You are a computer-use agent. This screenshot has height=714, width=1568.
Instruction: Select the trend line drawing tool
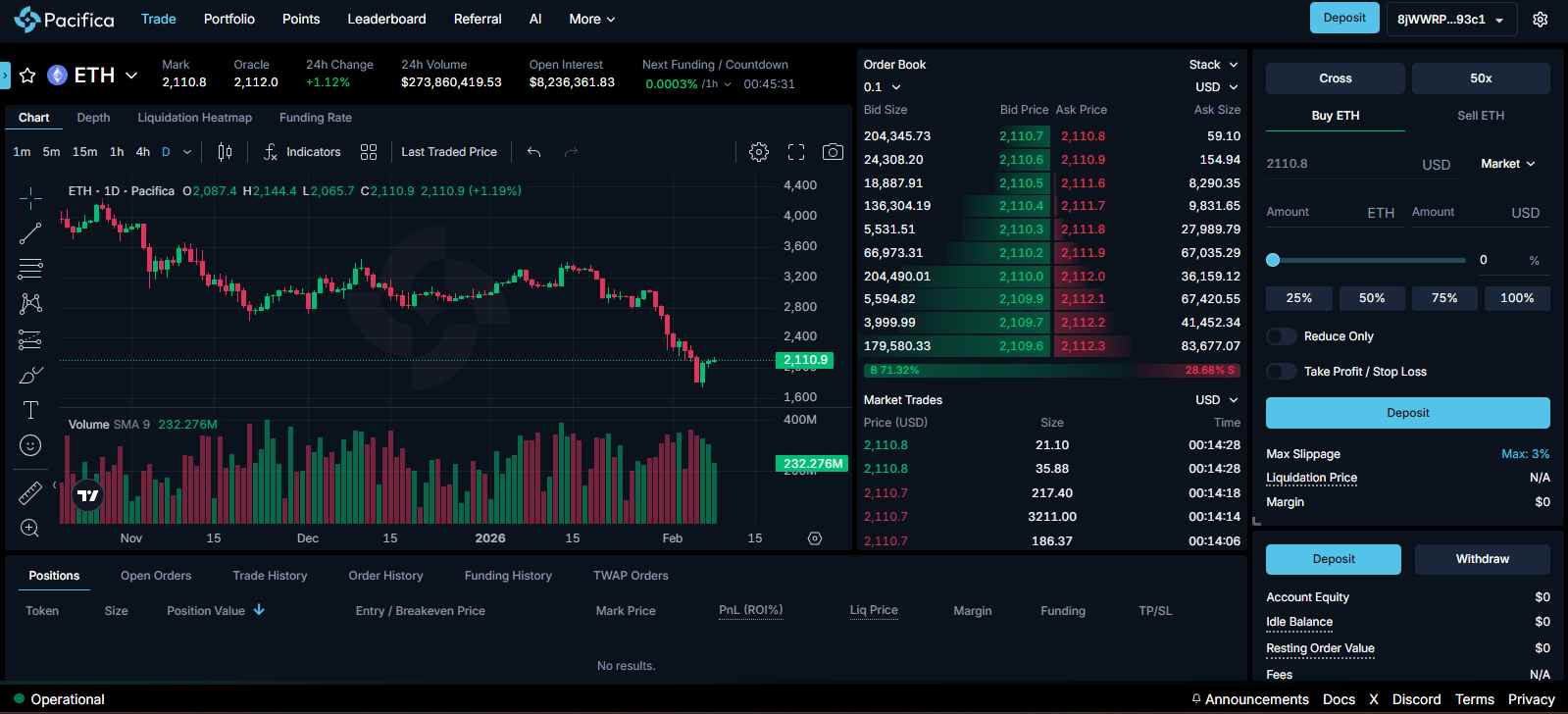click(x=30, y=233)
